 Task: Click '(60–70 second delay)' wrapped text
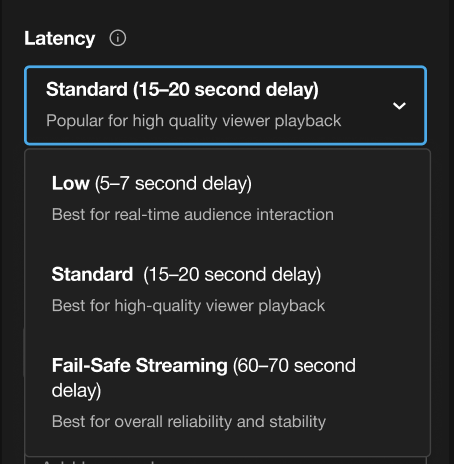[x=204, y=378]
